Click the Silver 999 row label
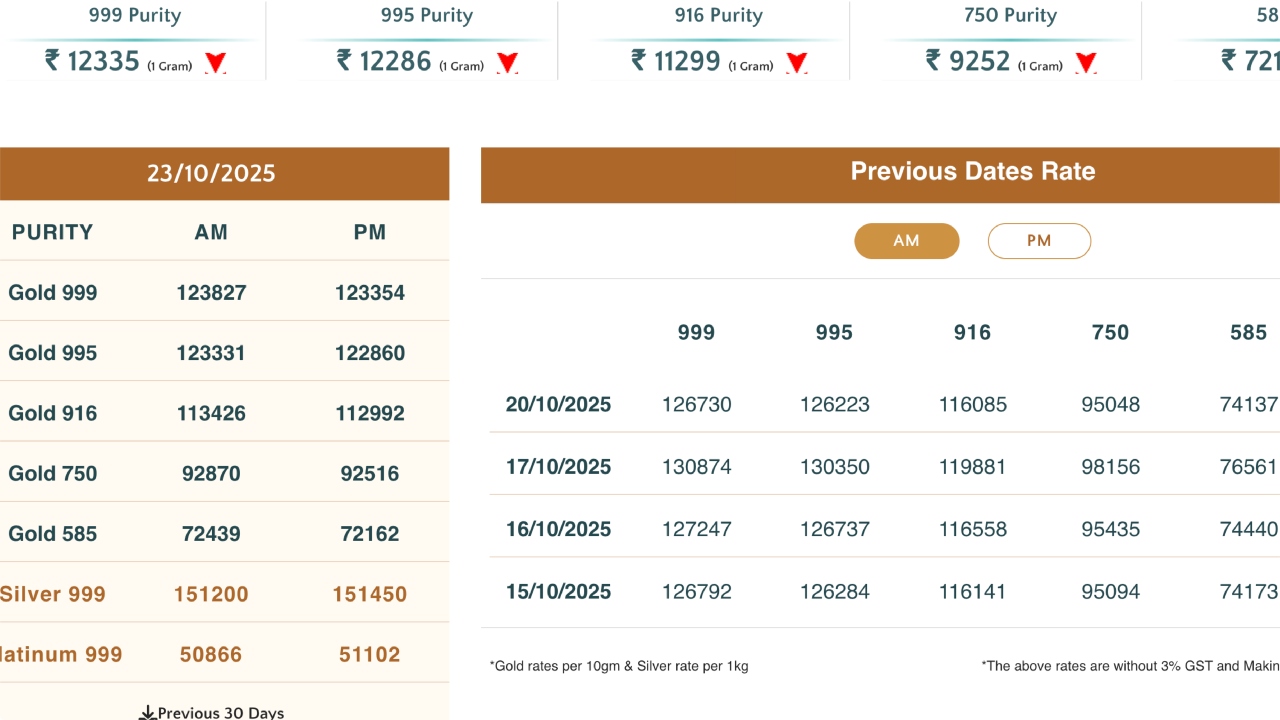The height and width of the screenshot is (720, 1280). pyautogui.click(x=53, y=594)
